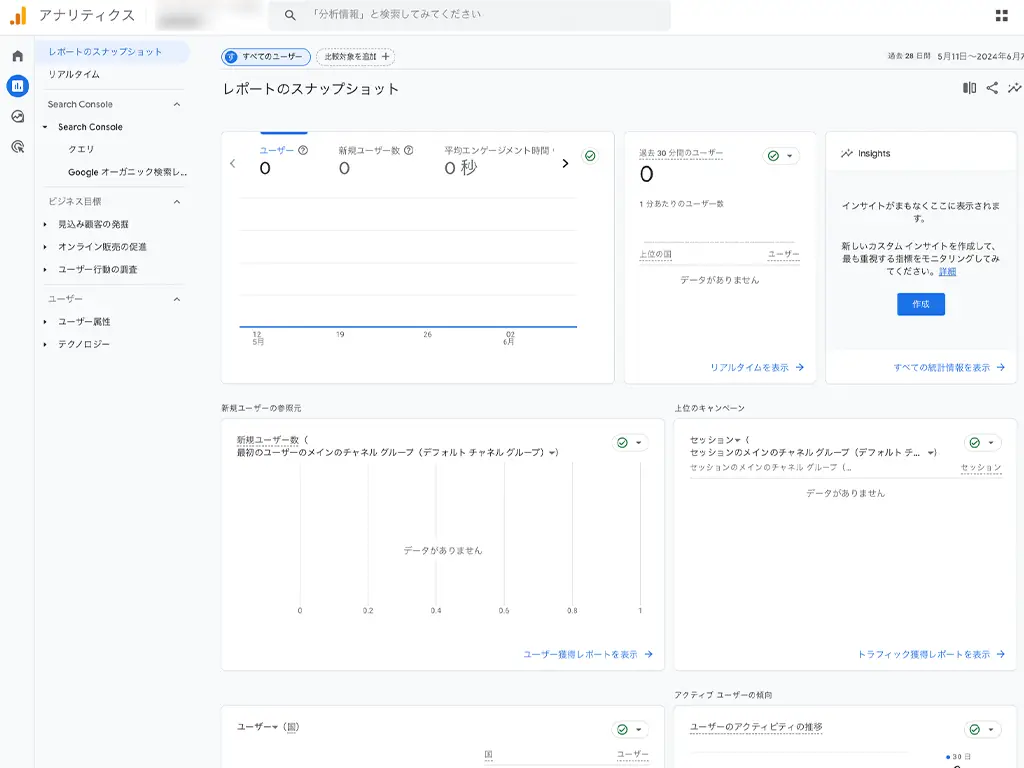Select the Reports bar chart icon

tap(18, 86)
